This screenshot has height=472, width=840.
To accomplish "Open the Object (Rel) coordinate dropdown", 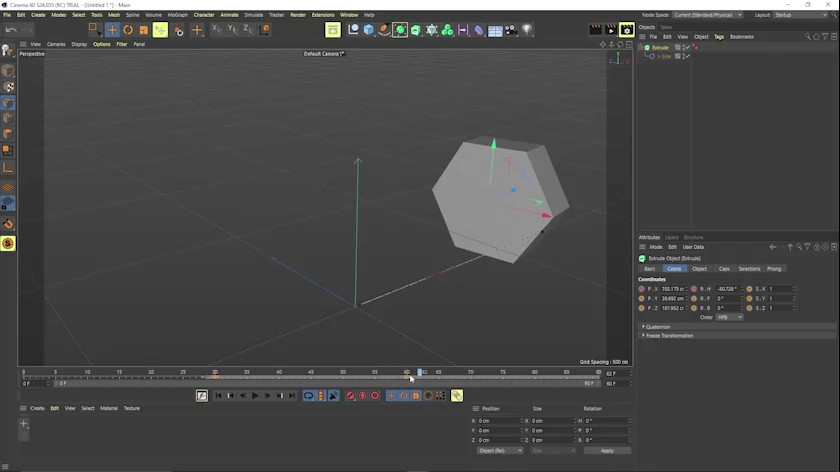I will click(499, 451).
